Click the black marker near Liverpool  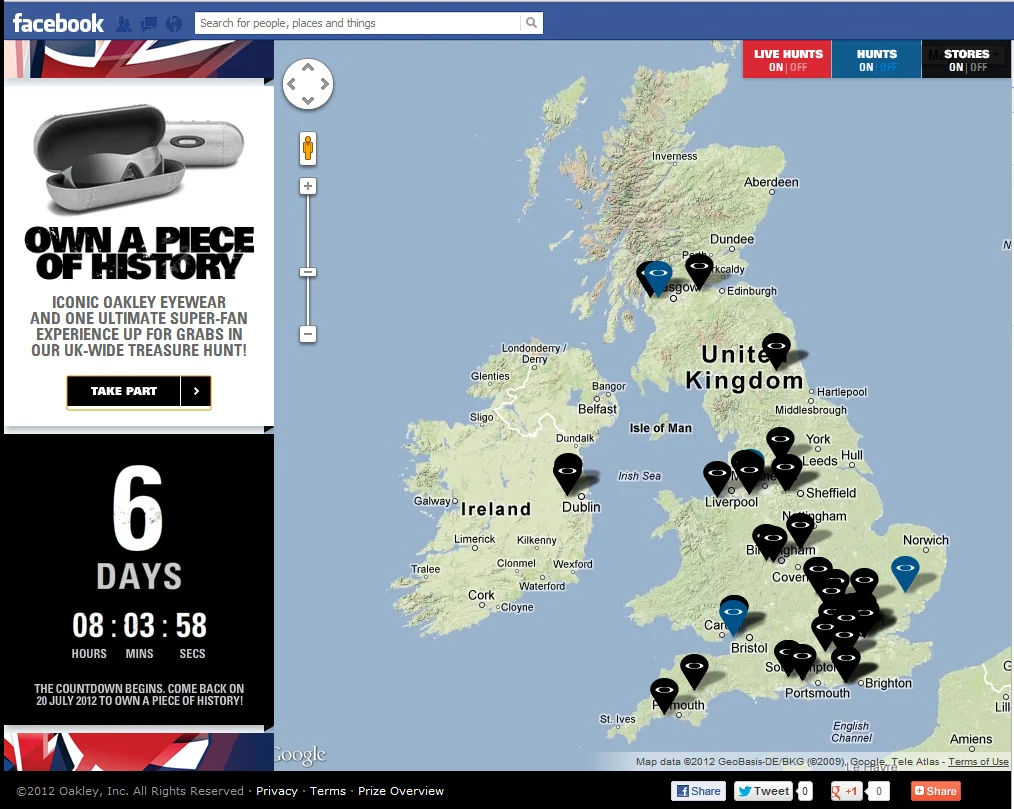click(717, 477)
